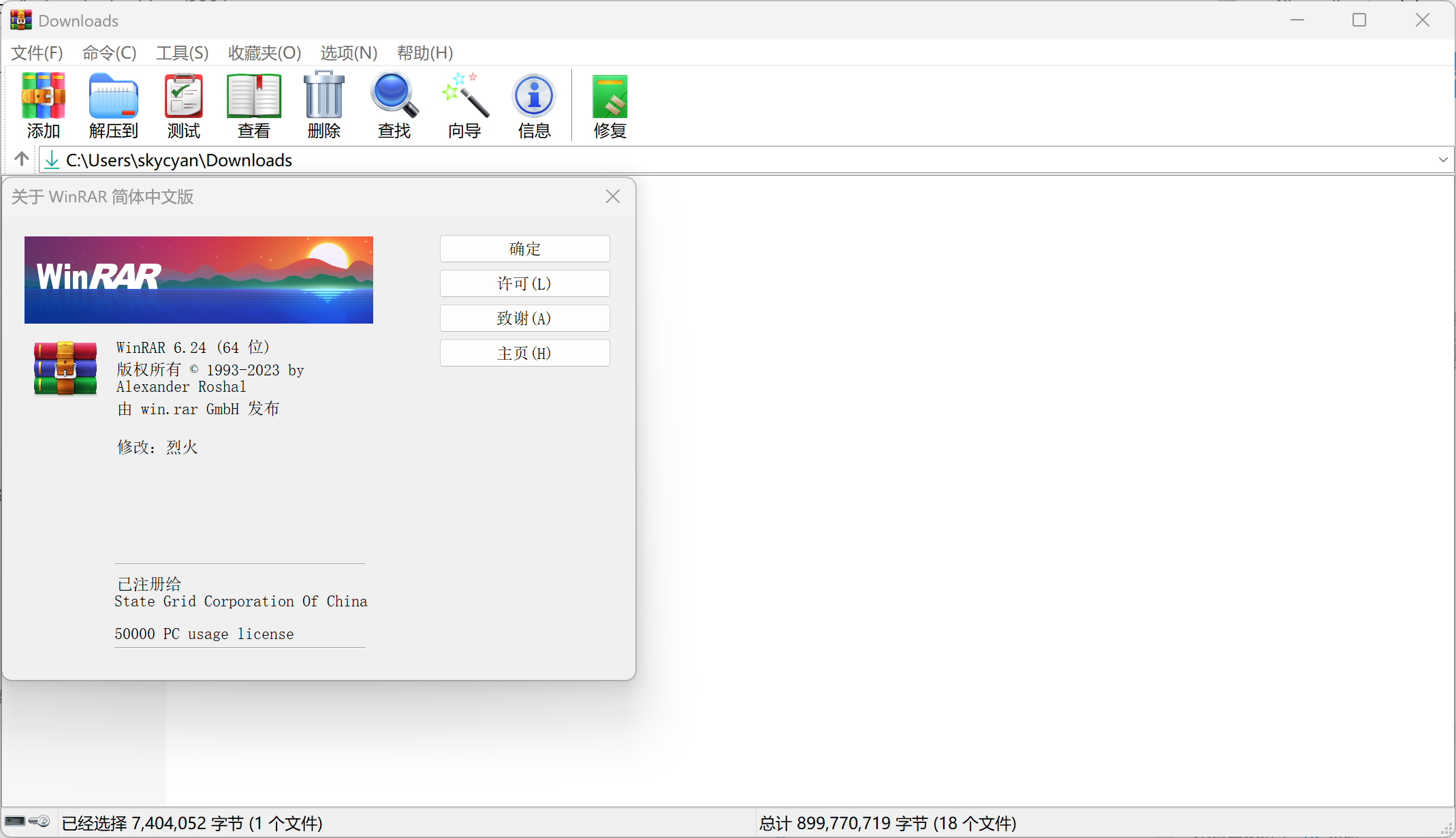Click the resize grip in status bar corner

tap(1447, 829)
